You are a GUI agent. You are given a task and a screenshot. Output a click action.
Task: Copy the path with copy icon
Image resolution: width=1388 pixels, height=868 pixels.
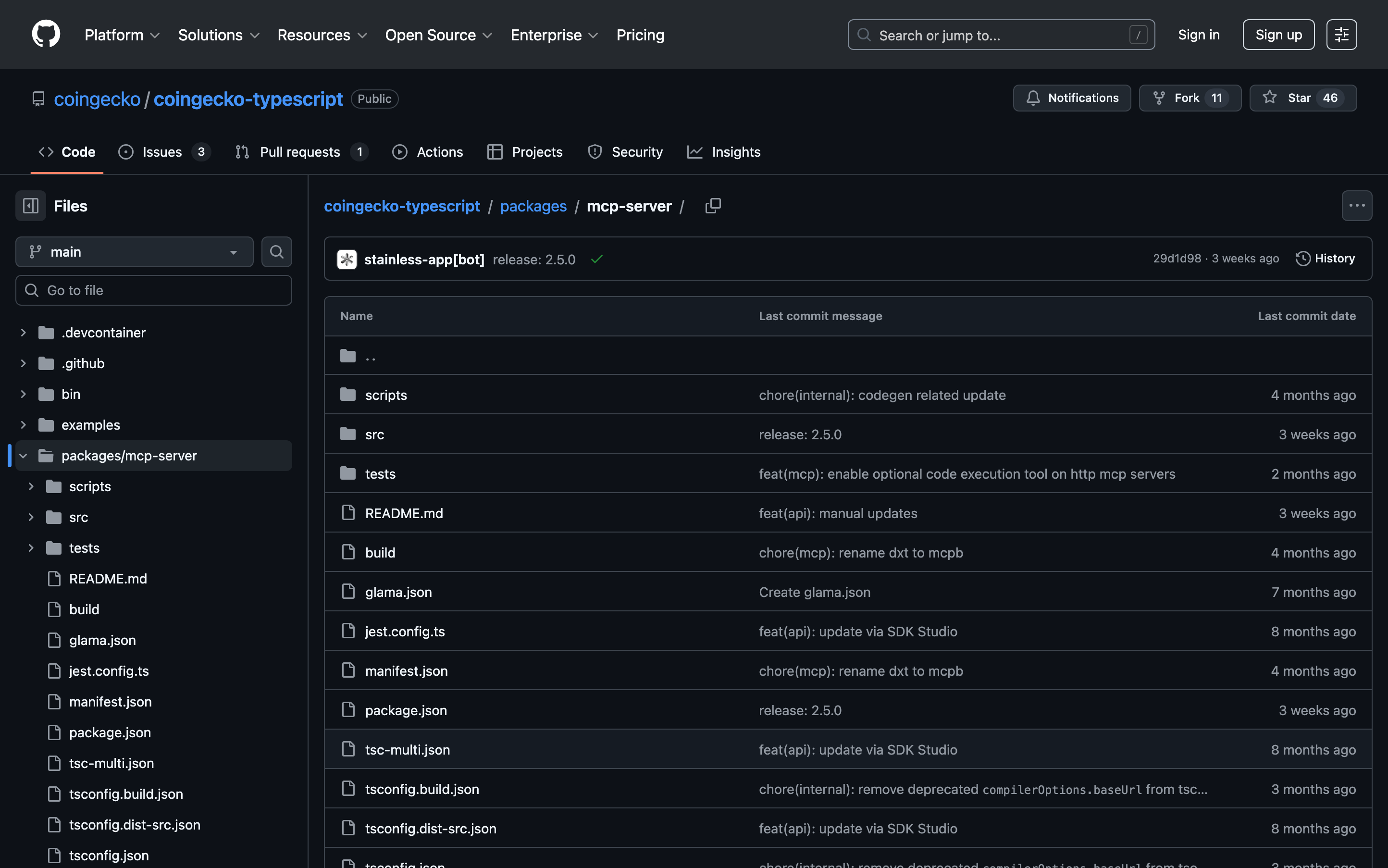tap(713, 206)
